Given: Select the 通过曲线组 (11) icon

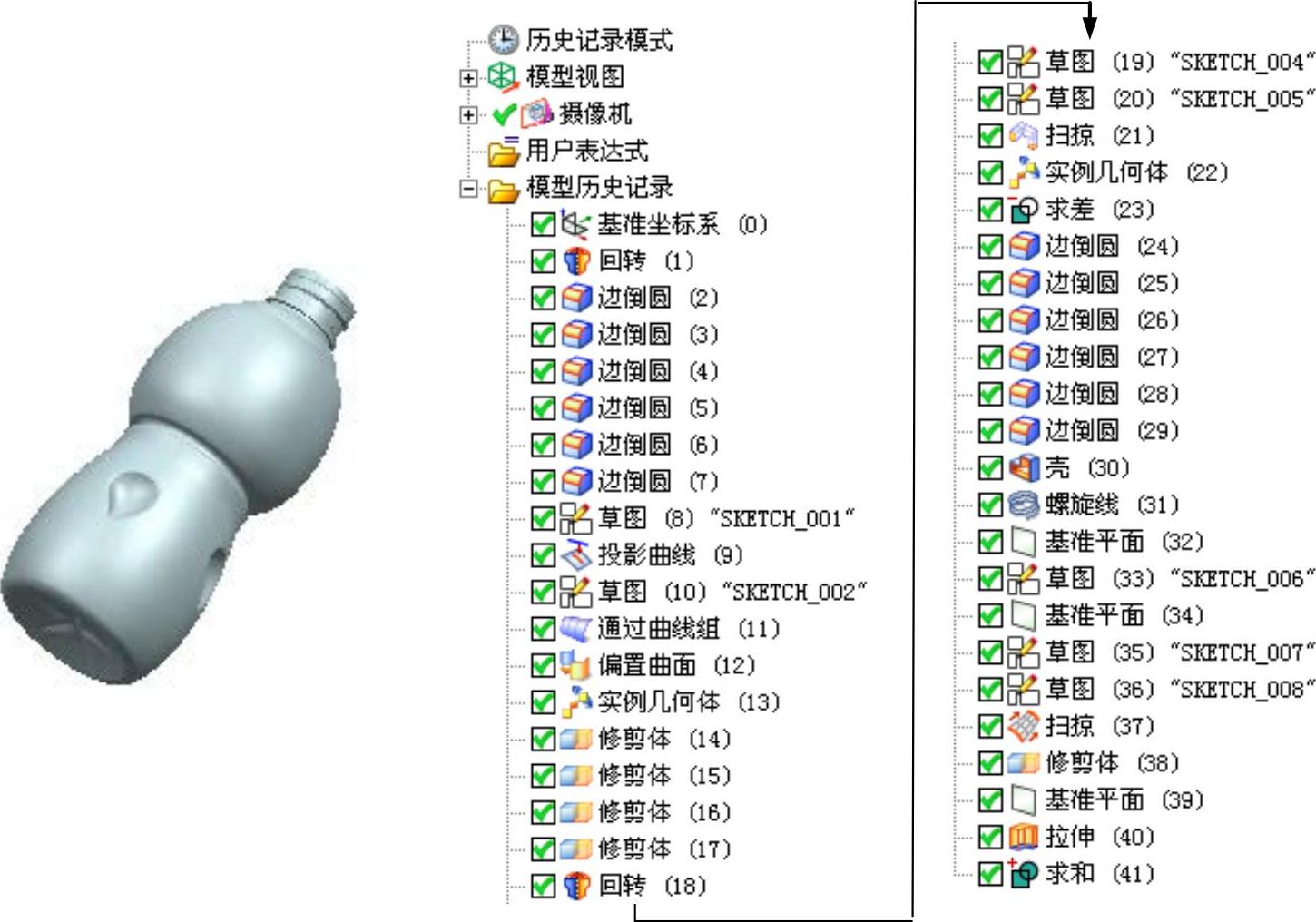Looking at the screenshot, I should click(576, 629).
